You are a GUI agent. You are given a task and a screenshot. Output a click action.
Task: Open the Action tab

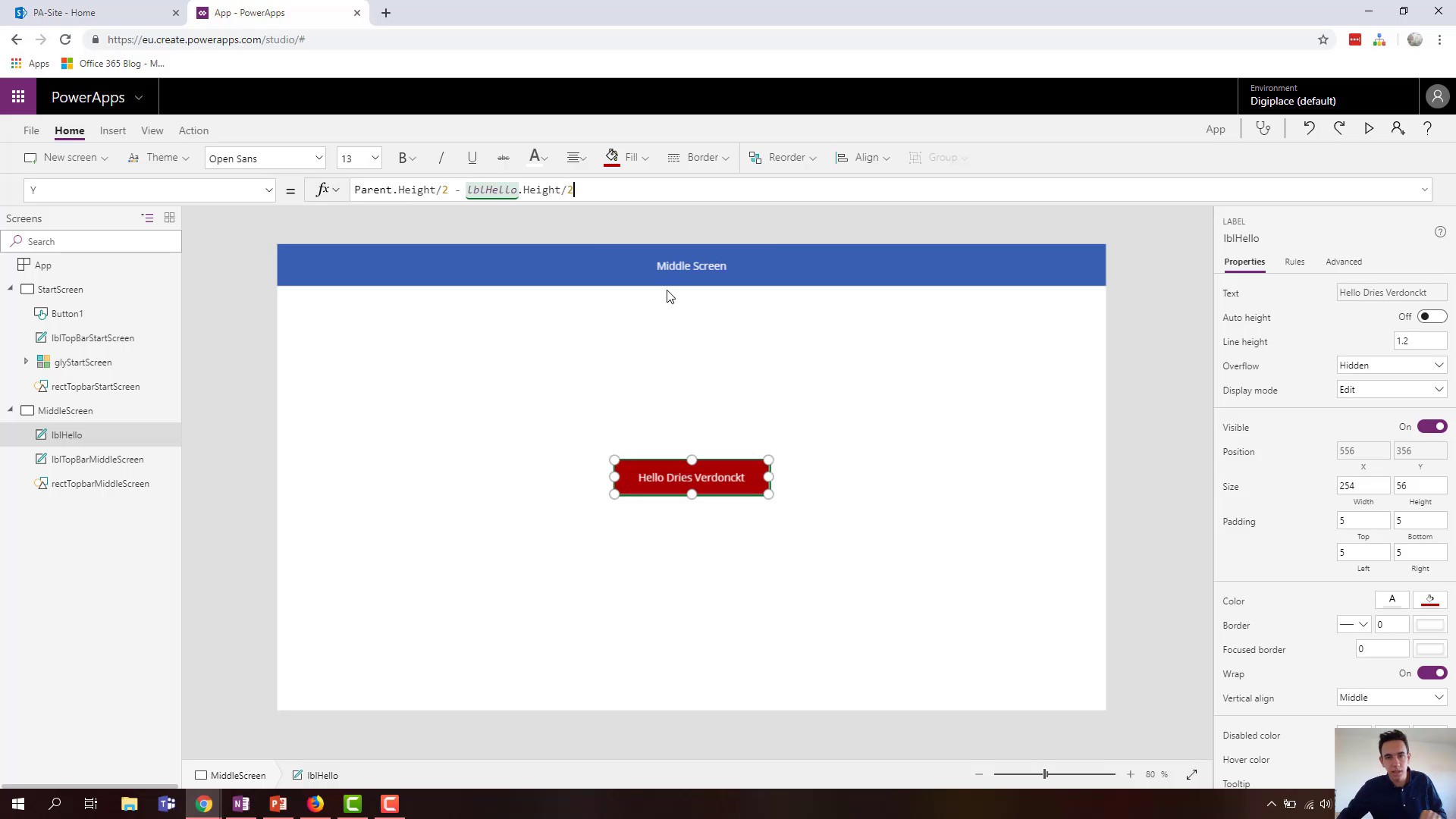(193, 130)
